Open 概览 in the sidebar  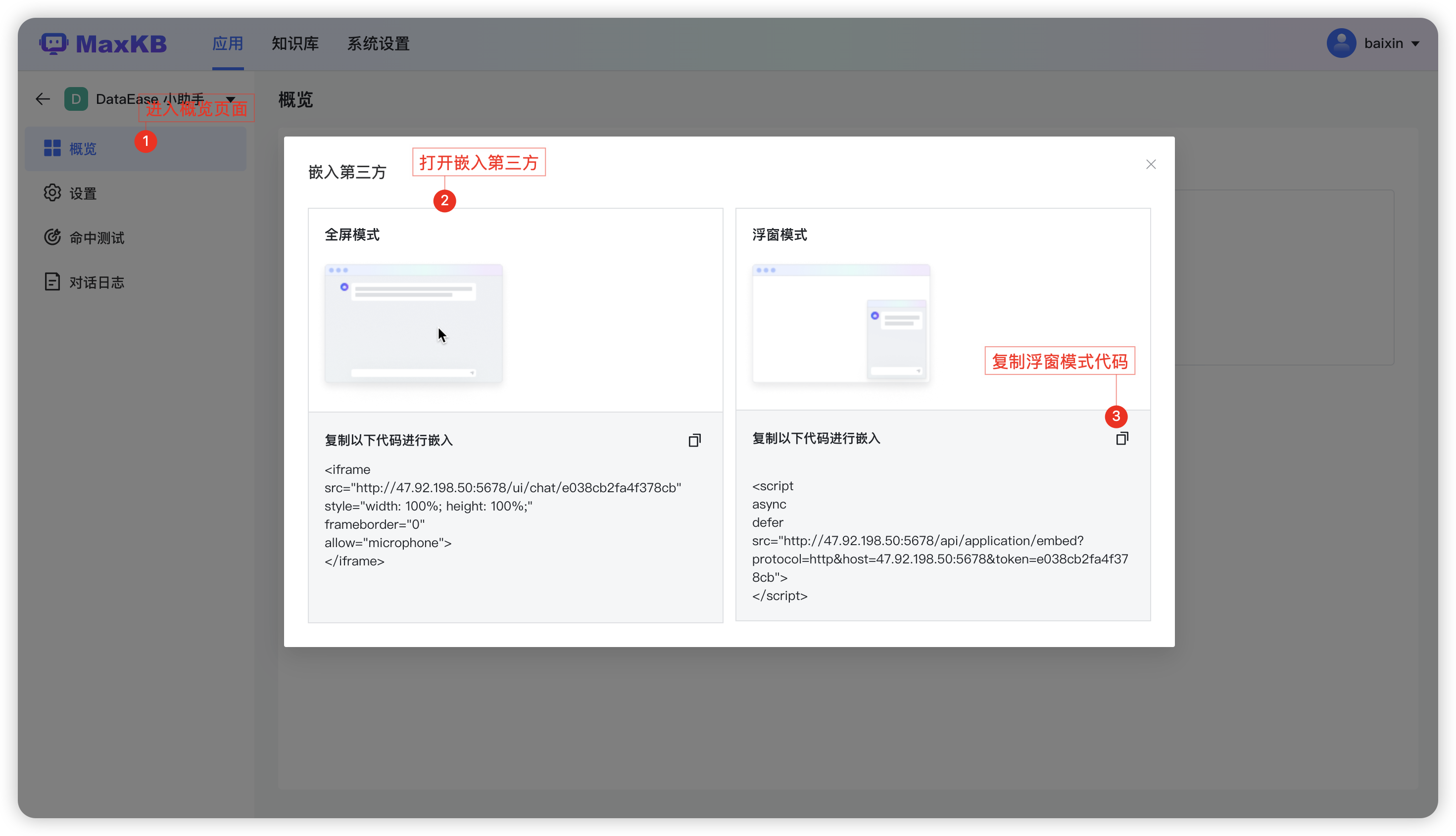pos(83,149)
